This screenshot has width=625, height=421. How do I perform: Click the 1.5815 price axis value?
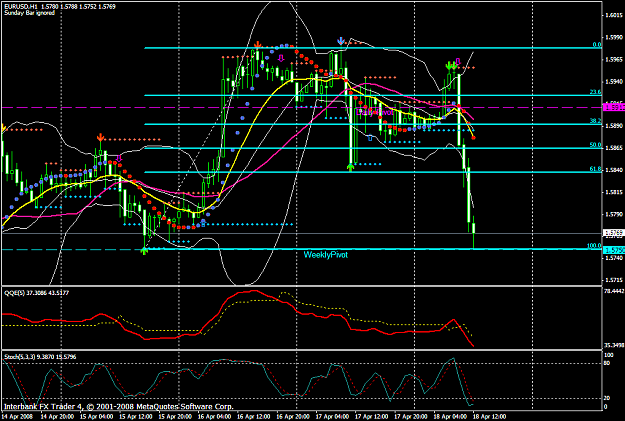(614, 192)
